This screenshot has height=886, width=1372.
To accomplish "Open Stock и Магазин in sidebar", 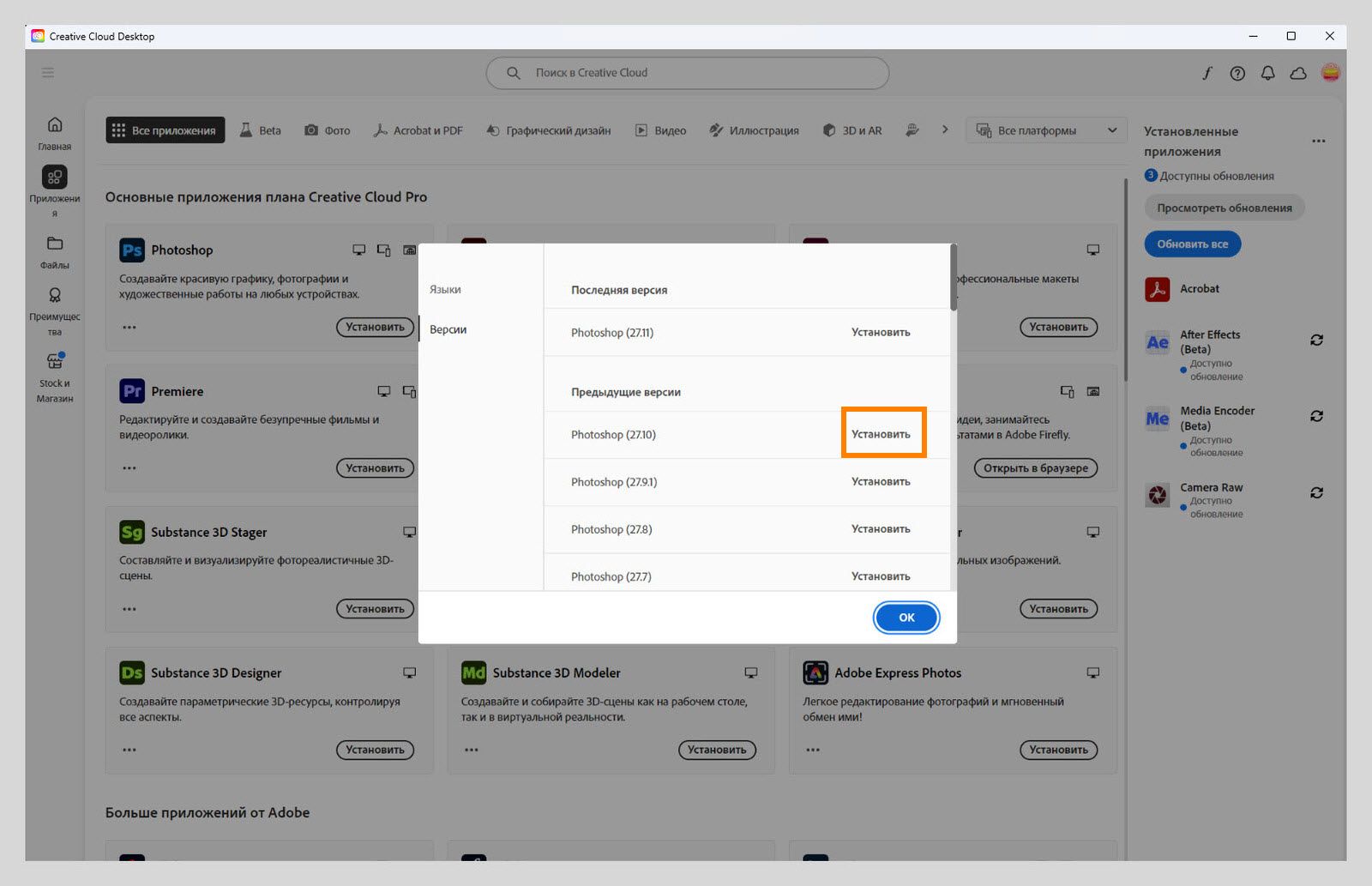I will (x=55, y=377).
